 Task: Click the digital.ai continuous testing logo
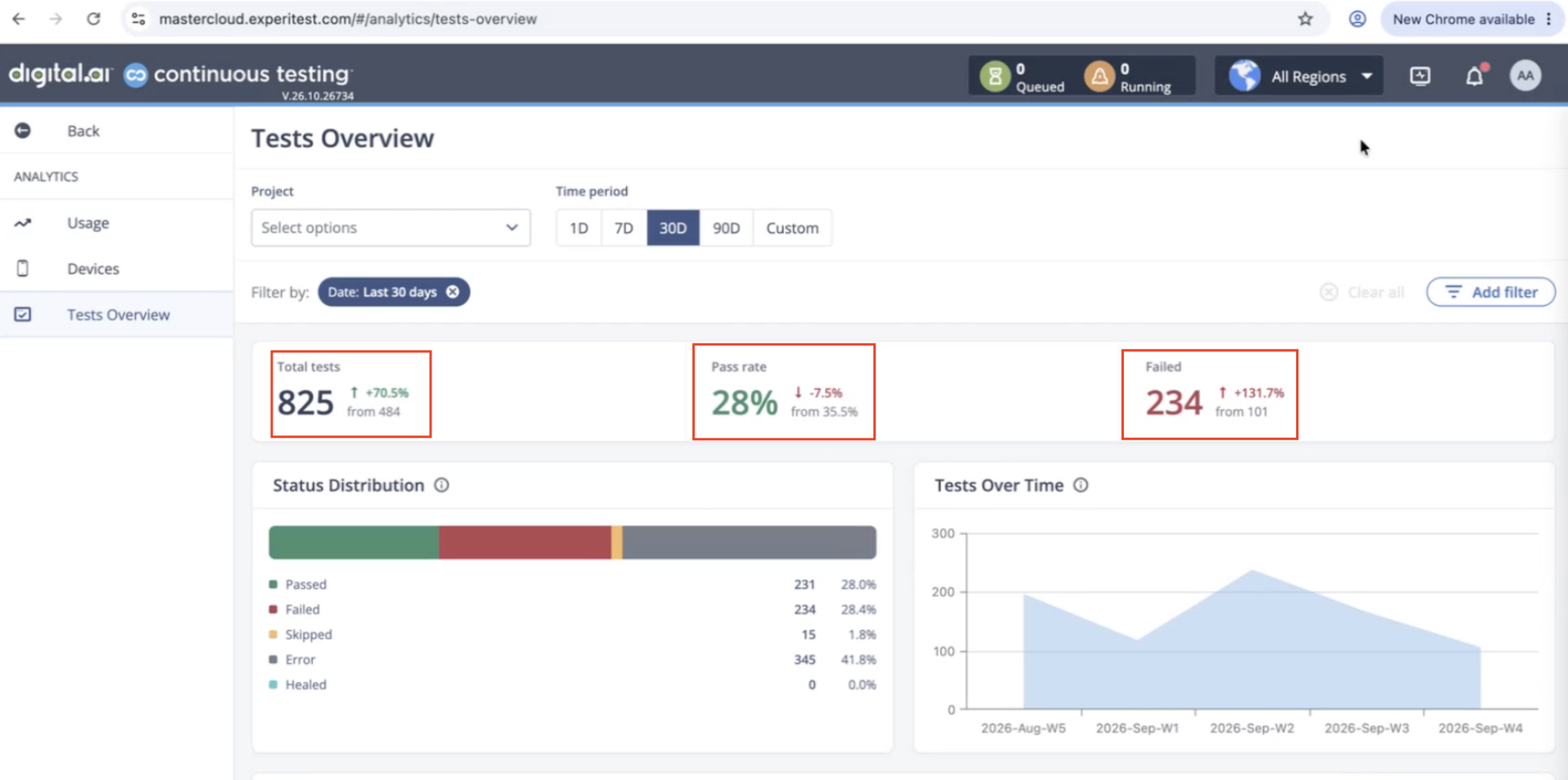pyautogui.click(x=181, y=75)
